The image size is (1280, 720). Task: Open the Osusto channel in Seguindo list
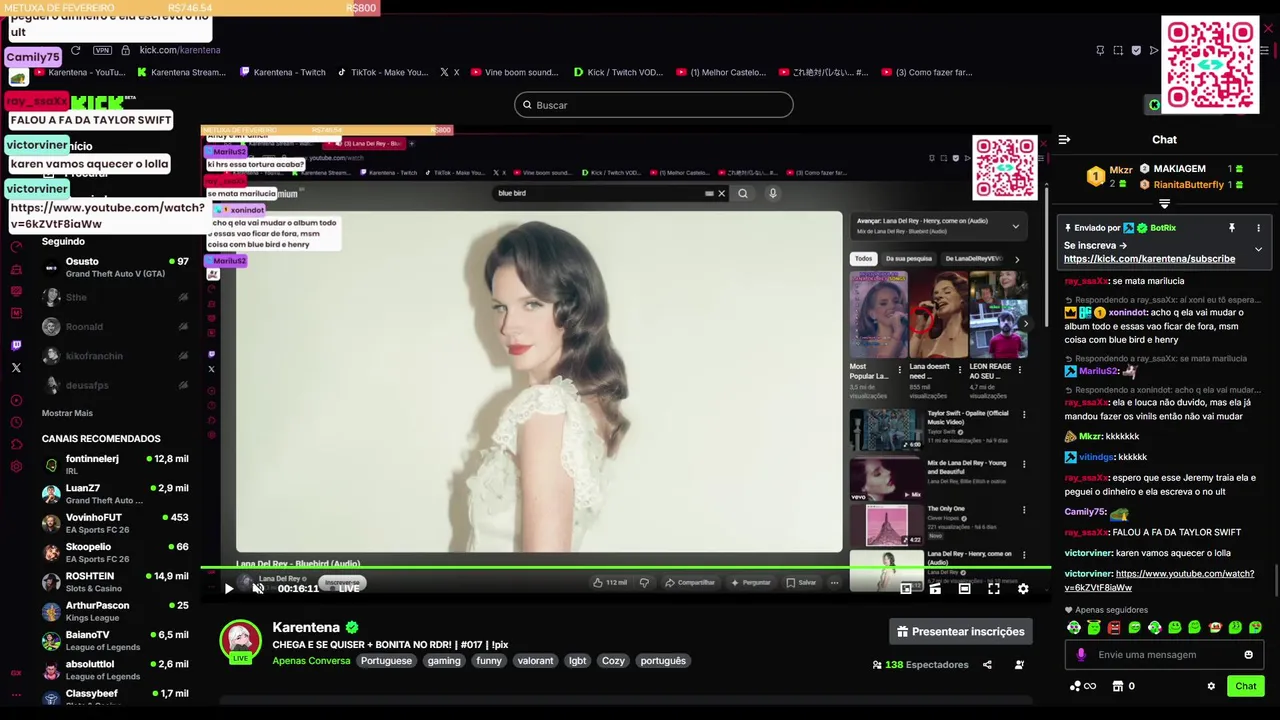coord(115,267)
